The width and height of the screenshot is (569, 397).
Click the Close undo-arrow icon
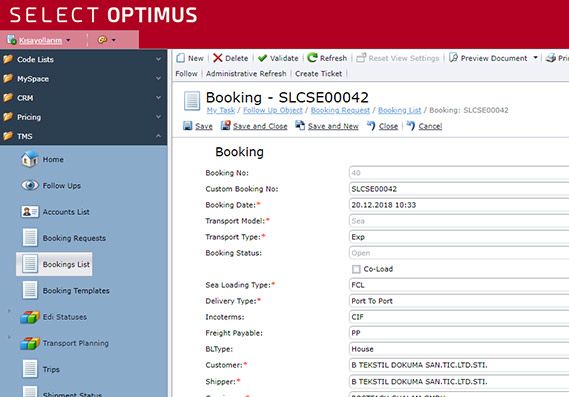point(371,126)
